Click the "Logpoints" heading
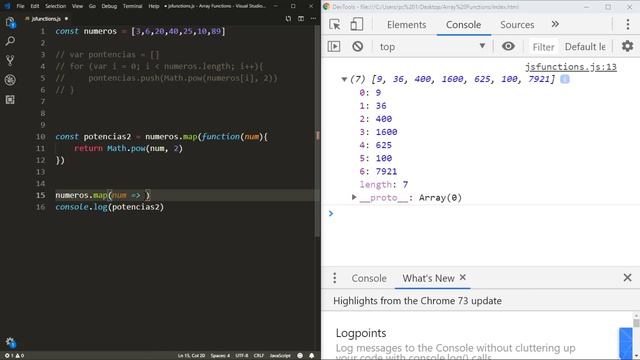Image resolution: width=640 pixels, height=360 pixels. (361, 333)
